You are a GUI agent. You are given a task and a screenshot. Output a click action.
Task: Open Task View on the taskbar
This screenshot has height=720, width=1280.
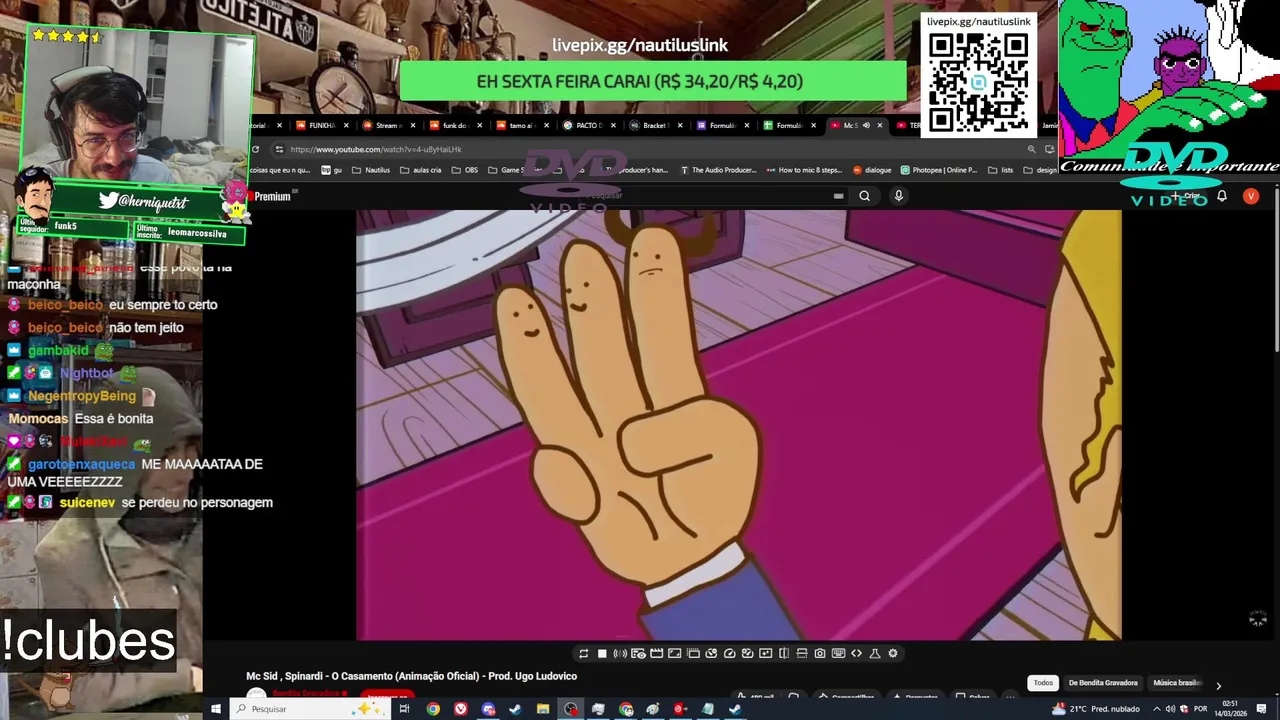point(405,709)
